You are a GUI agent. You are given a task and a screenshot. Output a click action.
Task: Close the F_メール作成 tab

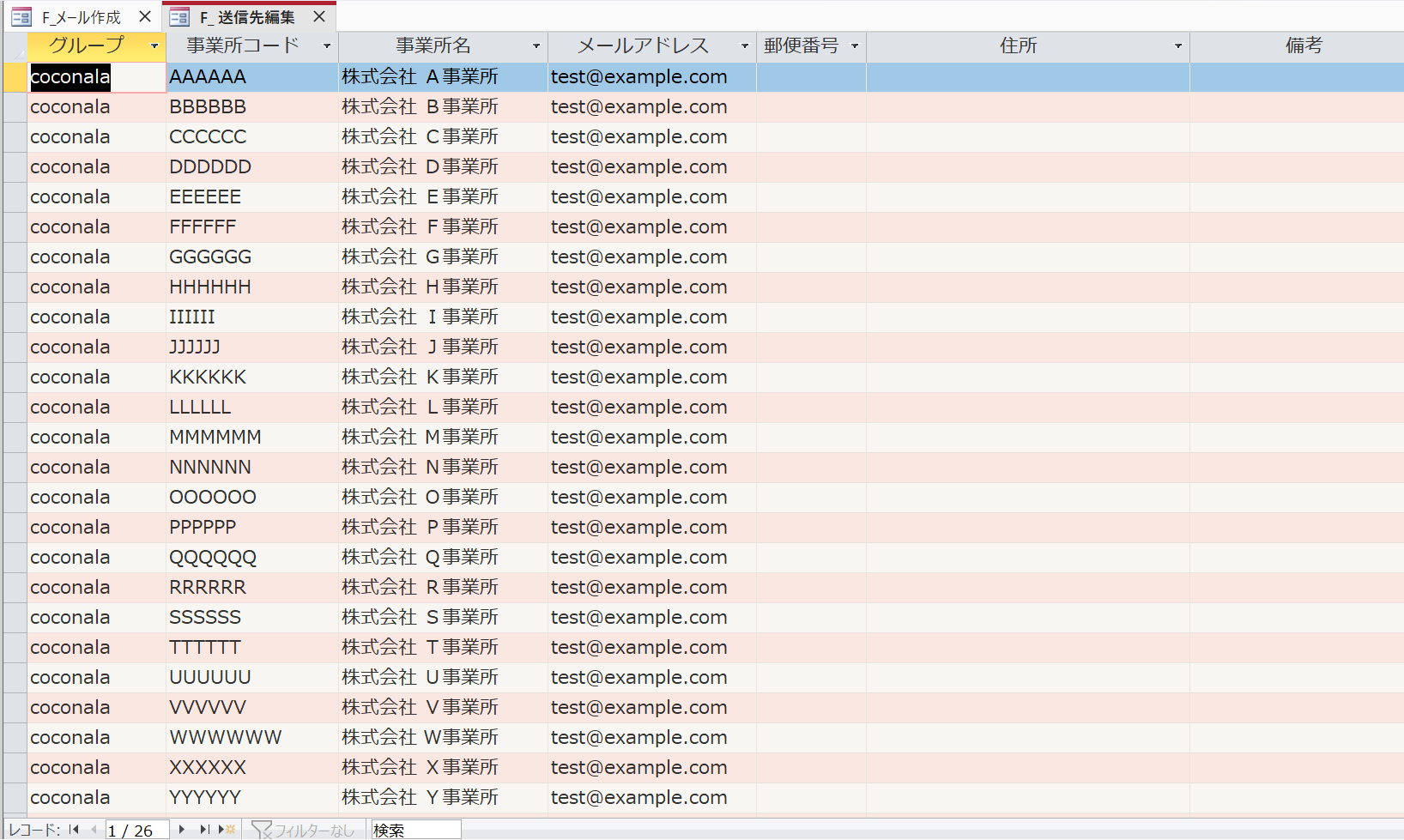(145, 17)
